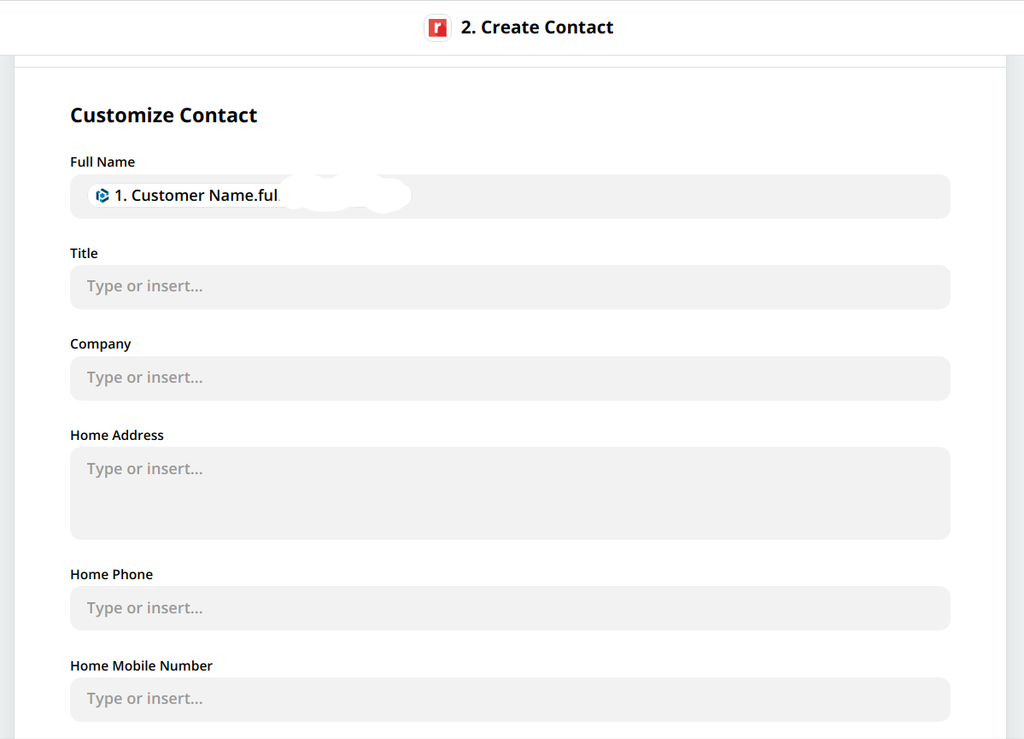Click the Company field label
This screenshot has width=1024, height=739.
(x=100, y=344)
